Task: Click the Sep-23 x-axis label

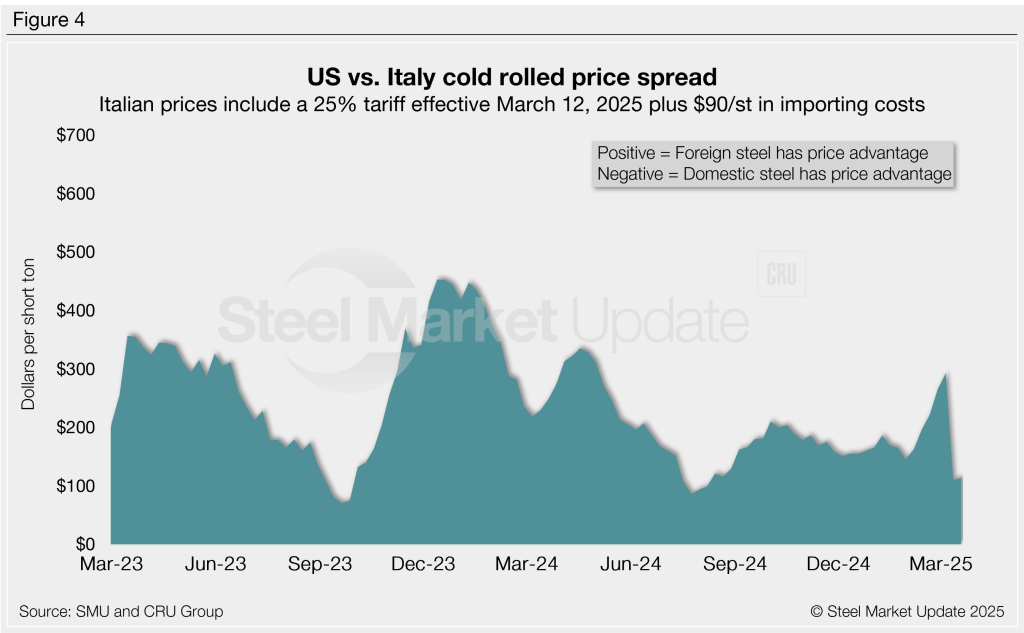Action: coord(320,565)
